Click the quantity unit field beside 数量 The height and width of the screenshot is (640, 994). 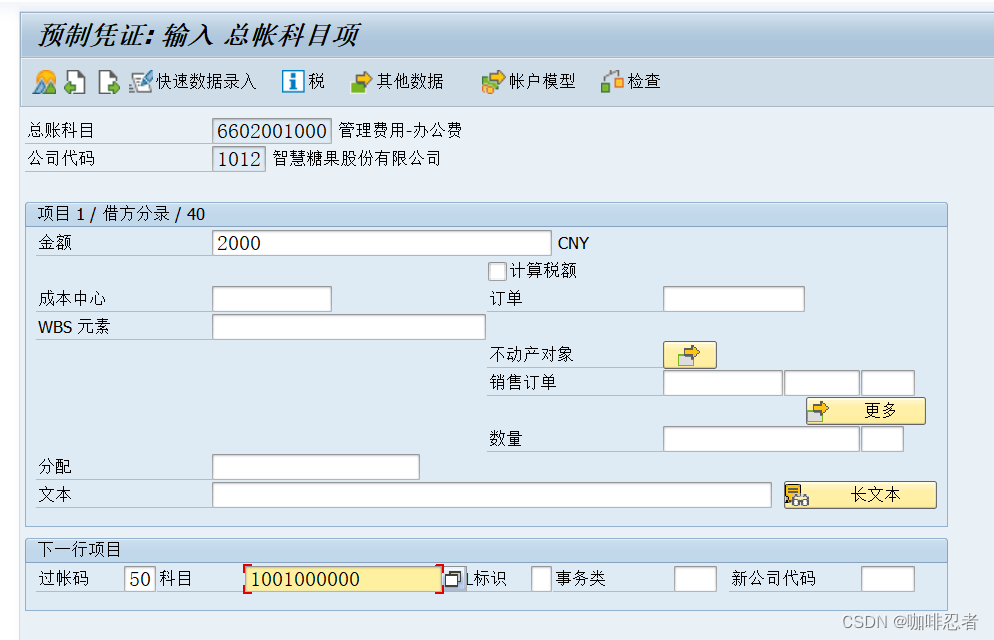pos(882,439)
